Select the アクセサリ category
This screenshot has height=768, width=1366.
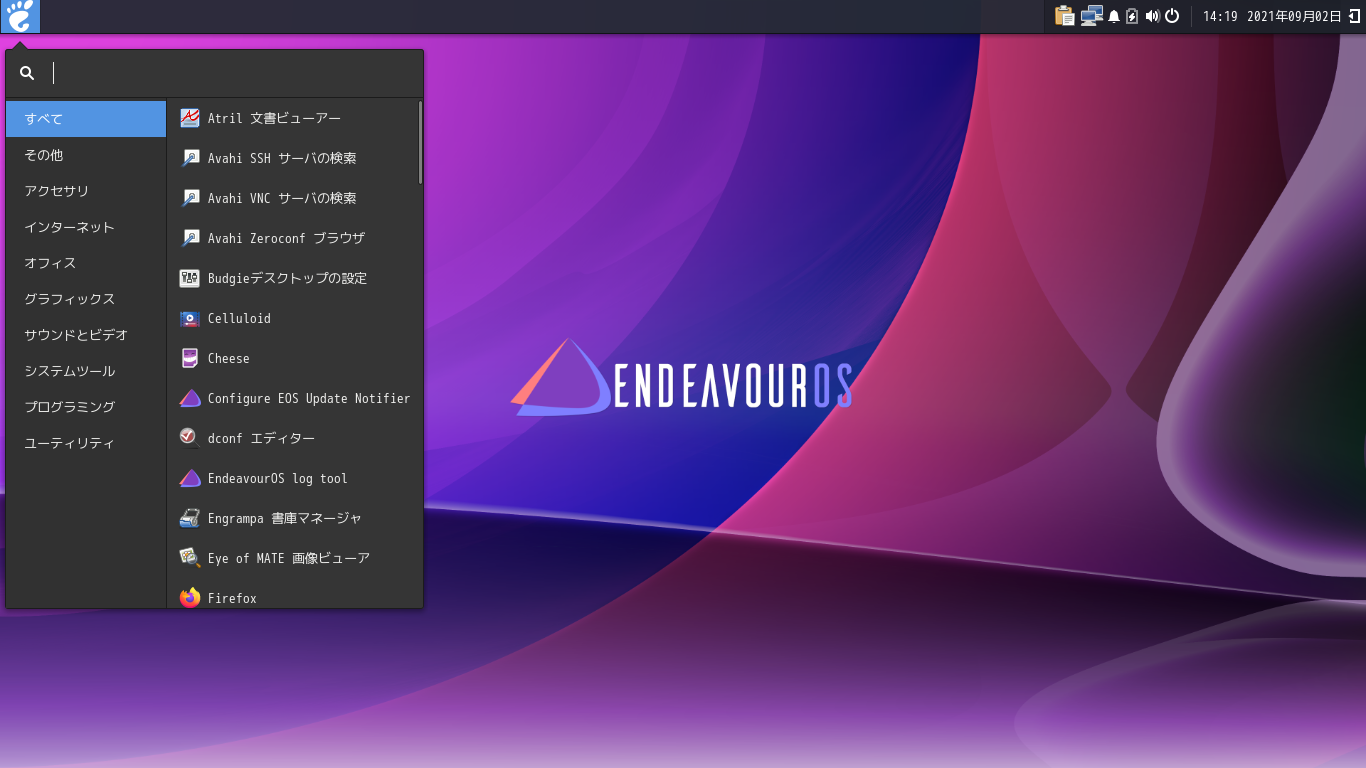click(86, 191)
